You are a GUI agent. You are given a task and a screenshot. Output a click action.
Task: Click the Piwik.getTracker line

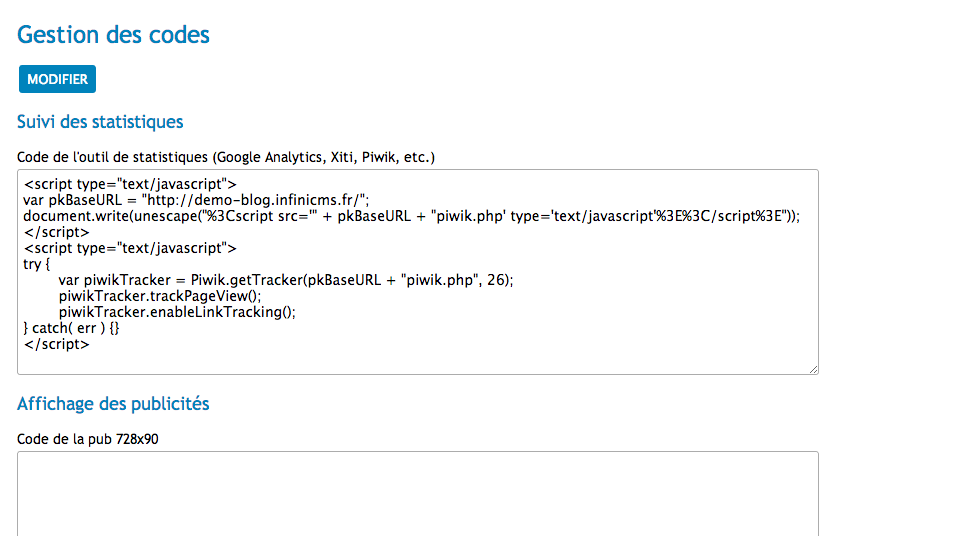286,280
